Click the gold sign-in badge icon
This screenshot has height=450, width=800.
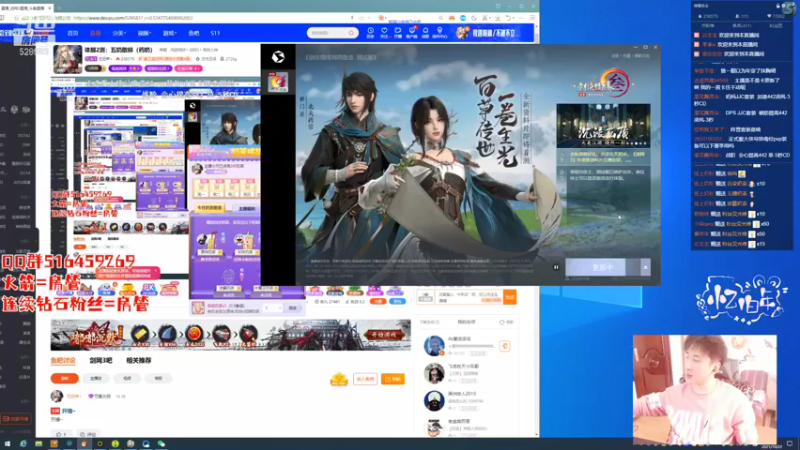coord(339,379)
